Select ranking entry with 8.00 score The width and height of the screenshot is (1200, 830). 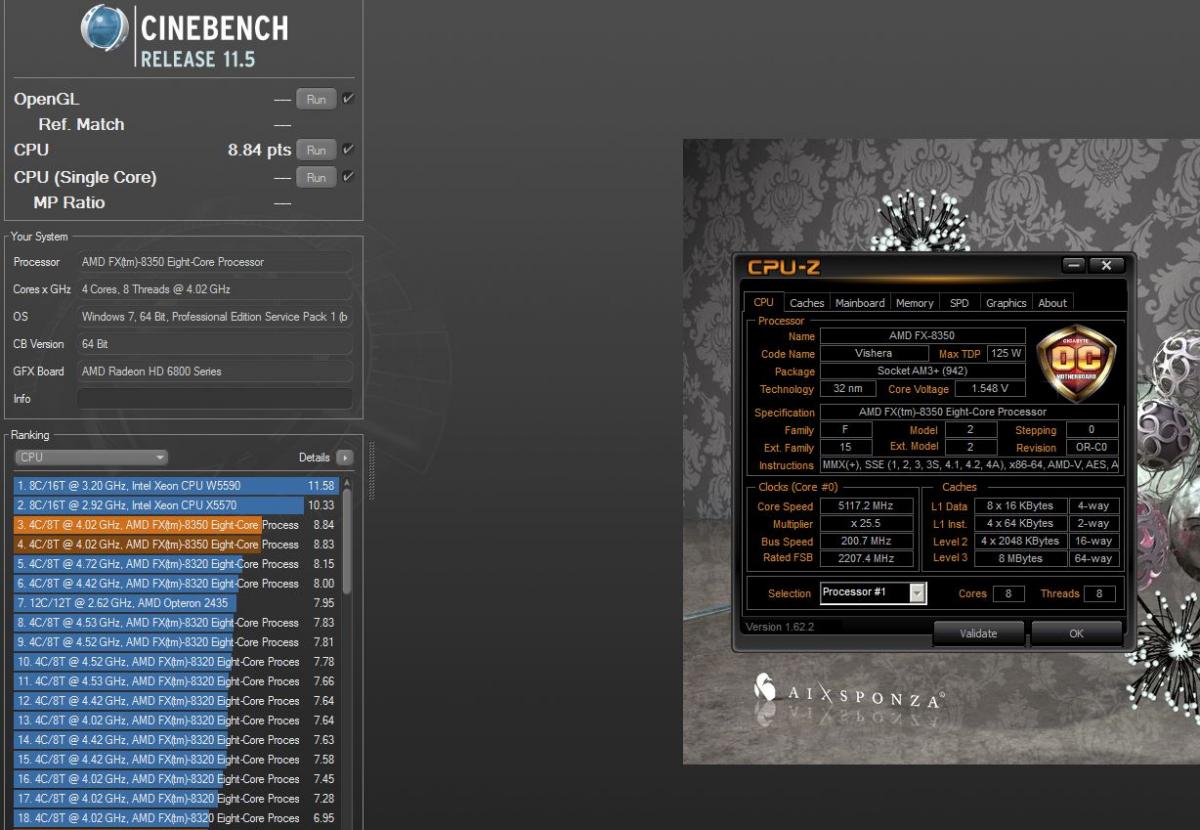click(x=176, y=583)
